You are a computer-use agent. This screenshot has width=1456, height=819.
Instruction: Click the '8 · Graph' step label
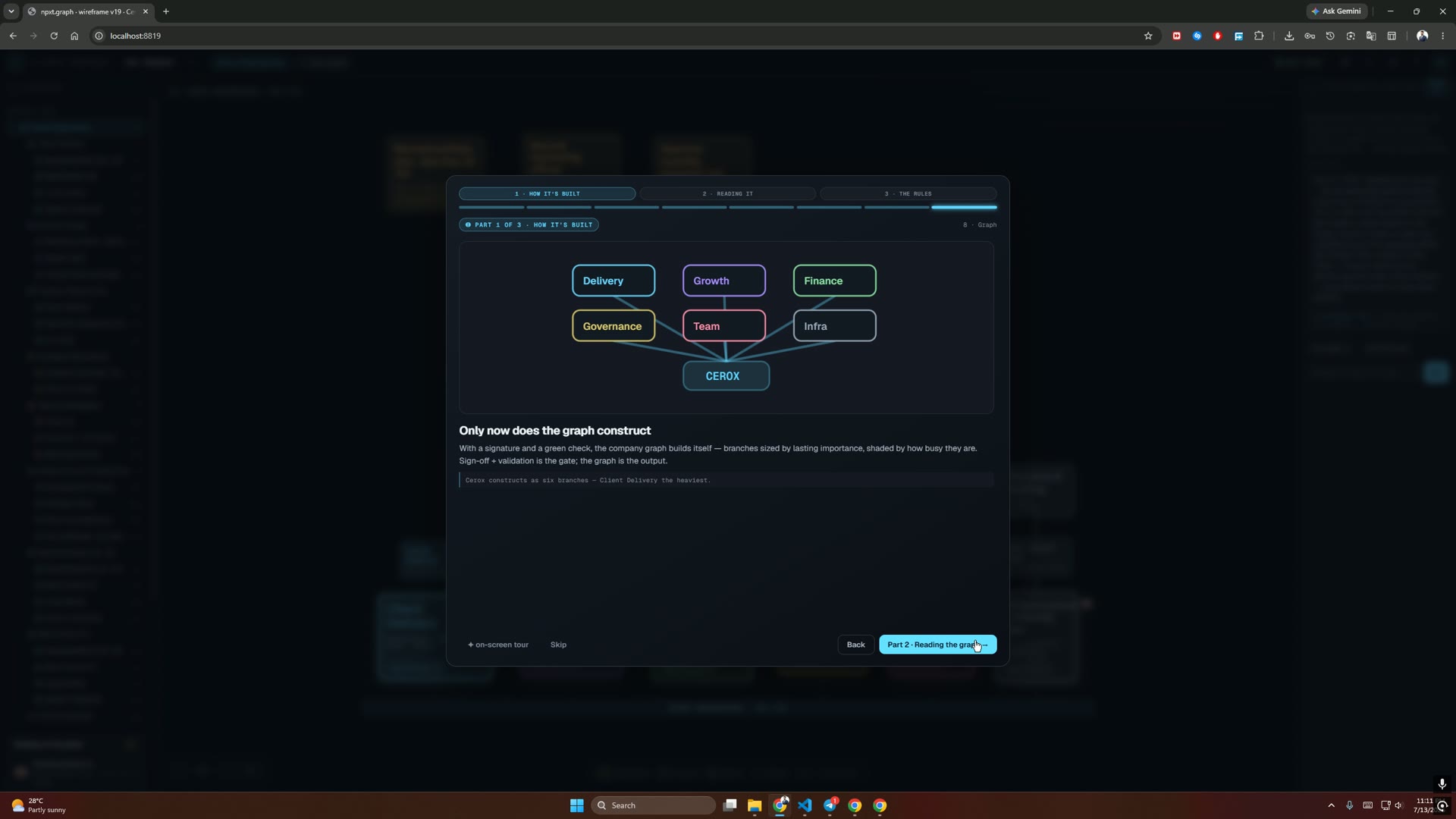click(x=980, y=225)
